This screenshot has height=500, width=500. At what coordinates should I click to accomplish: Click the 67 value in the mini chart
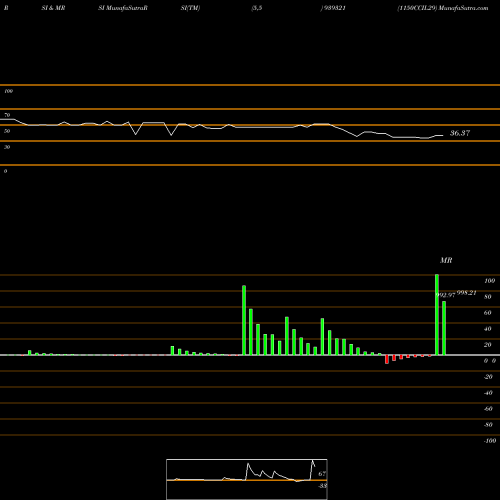[x=322, y=474]
